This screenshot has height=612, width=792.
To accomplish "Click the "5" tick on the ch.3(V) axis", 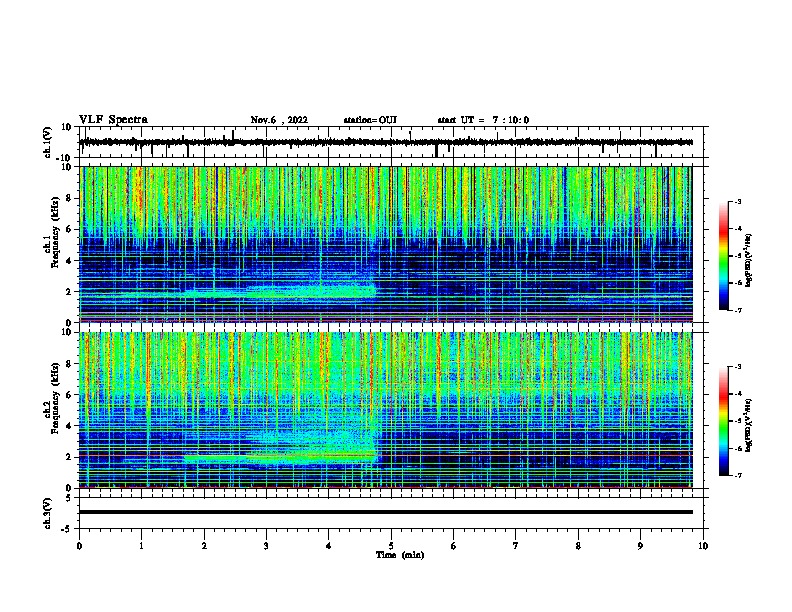I will [70, 498].
